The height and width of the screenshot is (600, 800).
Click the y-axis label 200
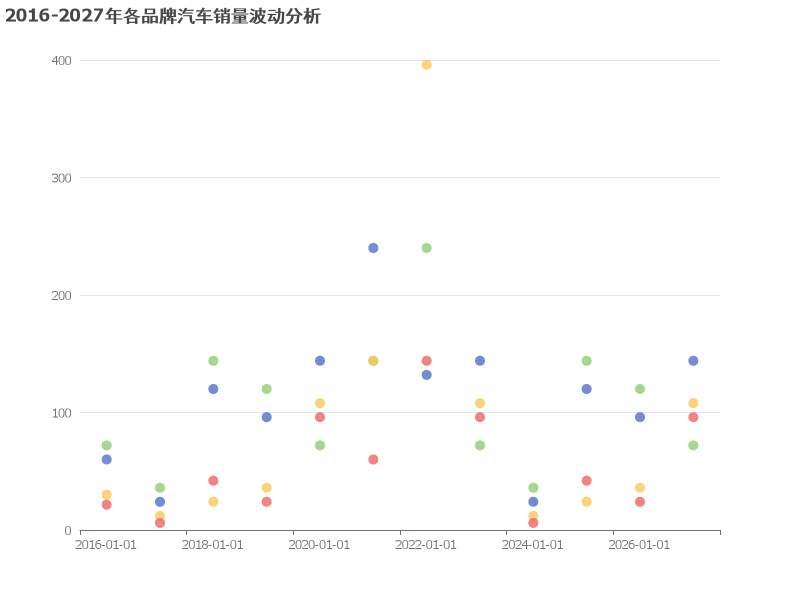pos(61,295)
